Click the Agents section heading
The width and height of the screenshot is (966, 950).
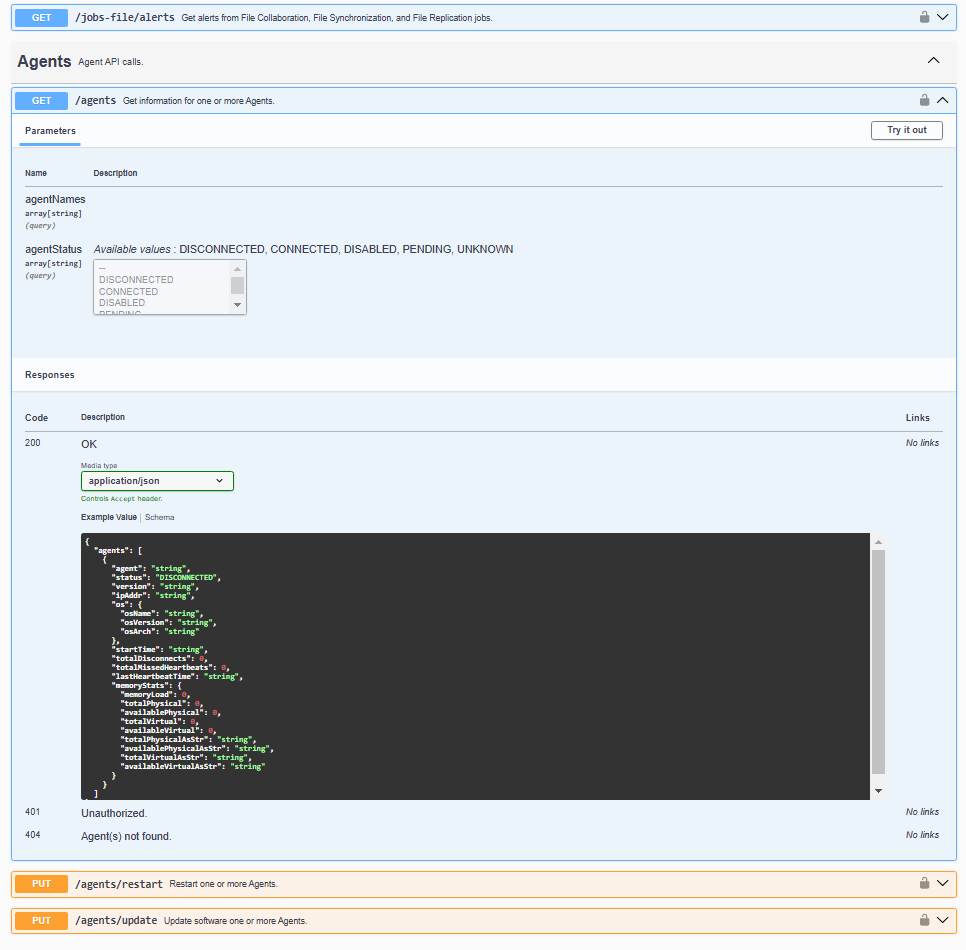pos(44,62)
